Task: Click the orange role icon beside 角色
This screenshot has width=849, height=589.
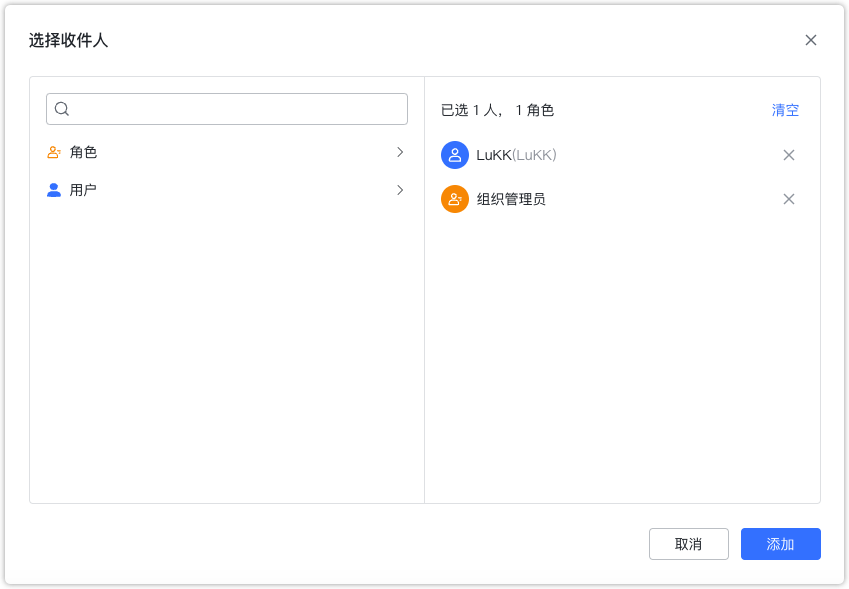Action: click(x=54, y=152)
